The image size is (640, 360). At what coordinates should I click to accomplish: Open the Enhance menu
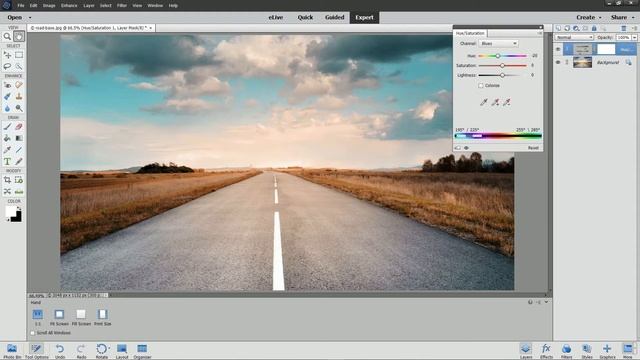click(69, 6)
